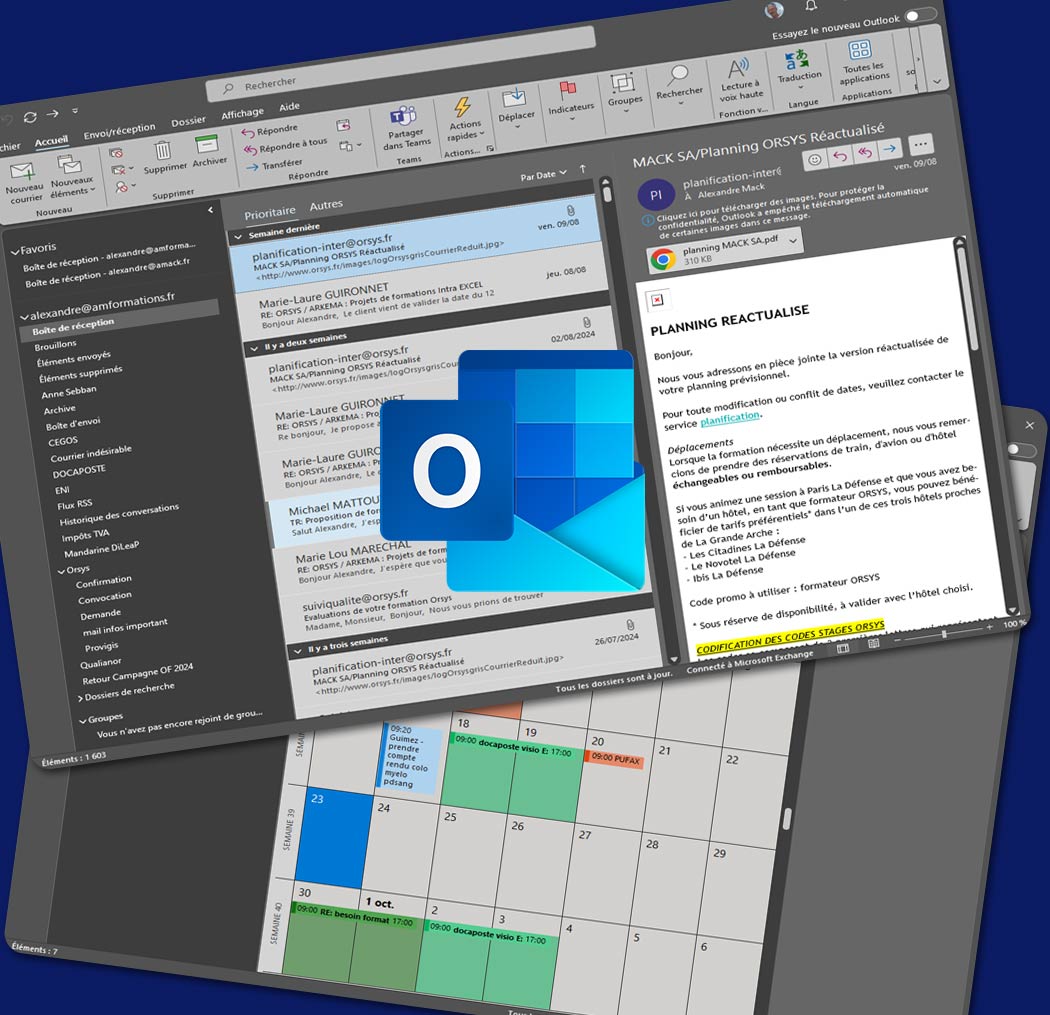
Task: Collapse the Semaine dernière group
Action: (238, 236)
